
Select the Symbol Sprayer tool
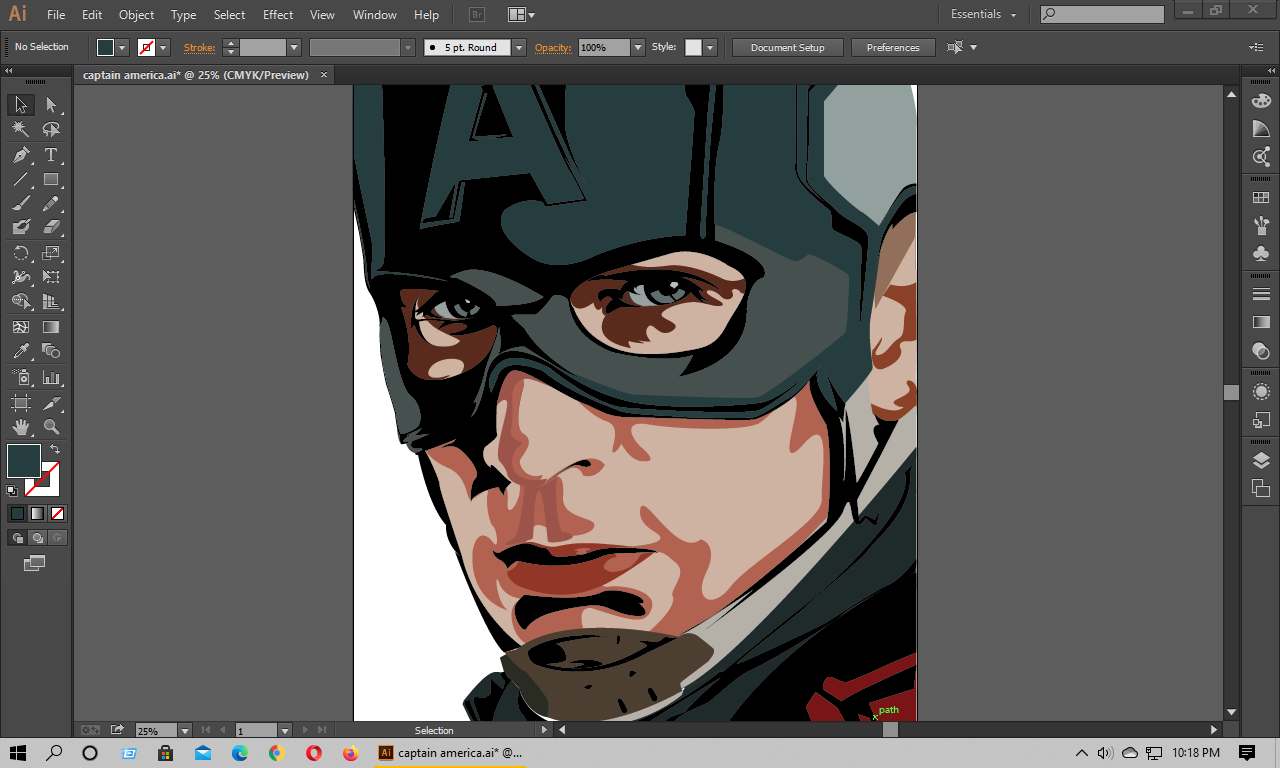click(x=20, y=378)
